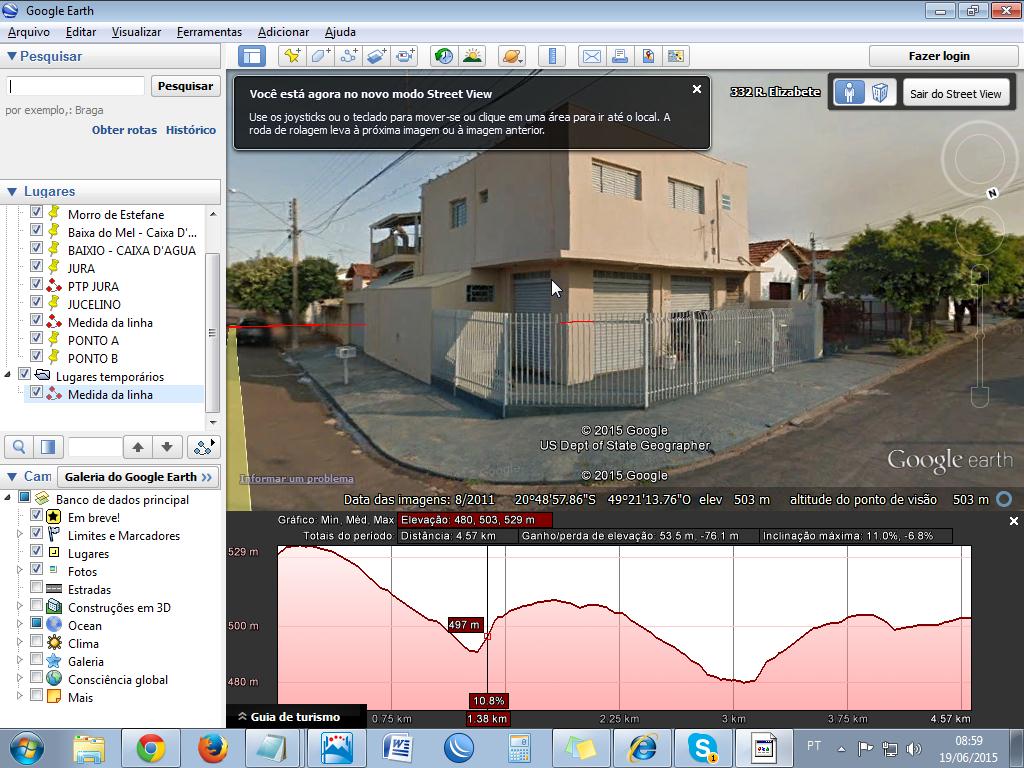The image size is (1024, 768).
Task: Collapse the Camadas panel
Action: click(12, 477)
